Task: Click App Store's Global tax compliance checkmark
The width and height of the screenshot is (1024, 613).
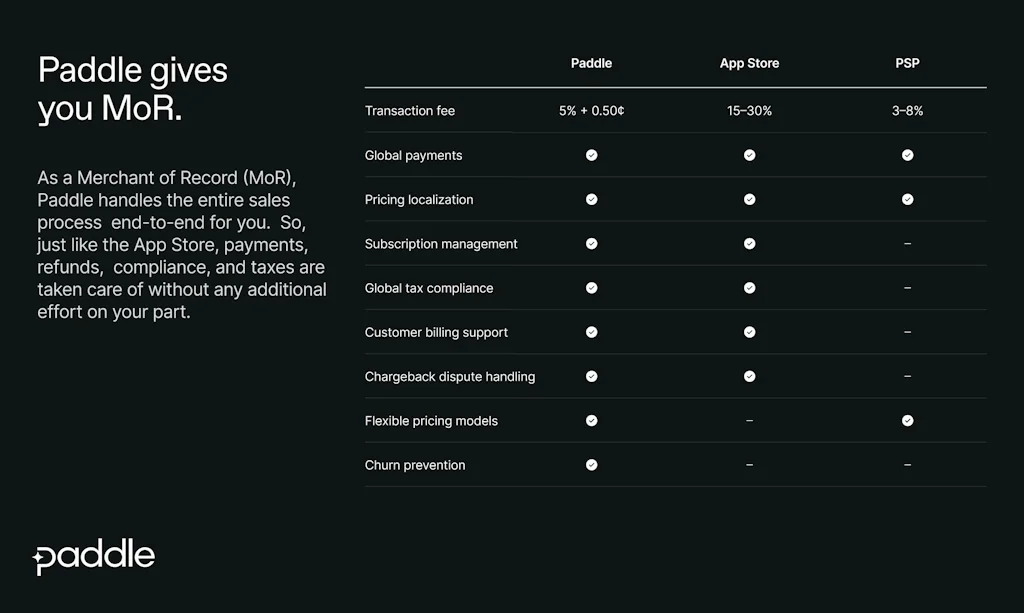Action: pyautogui.click(x=749, y=288)
